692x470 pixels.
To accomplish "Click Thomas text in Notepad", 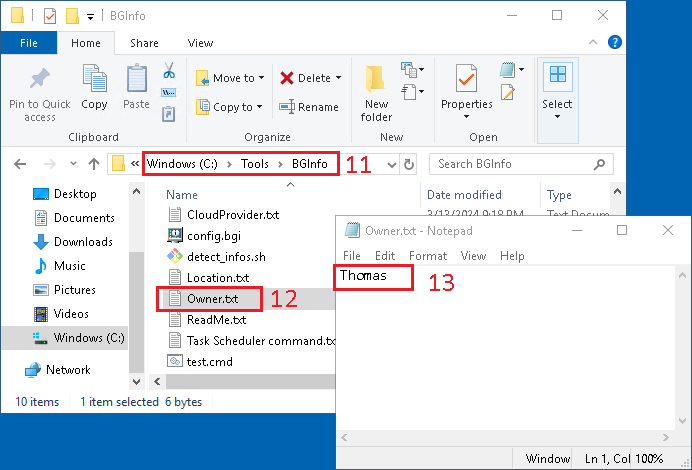I will pos(363,275).
